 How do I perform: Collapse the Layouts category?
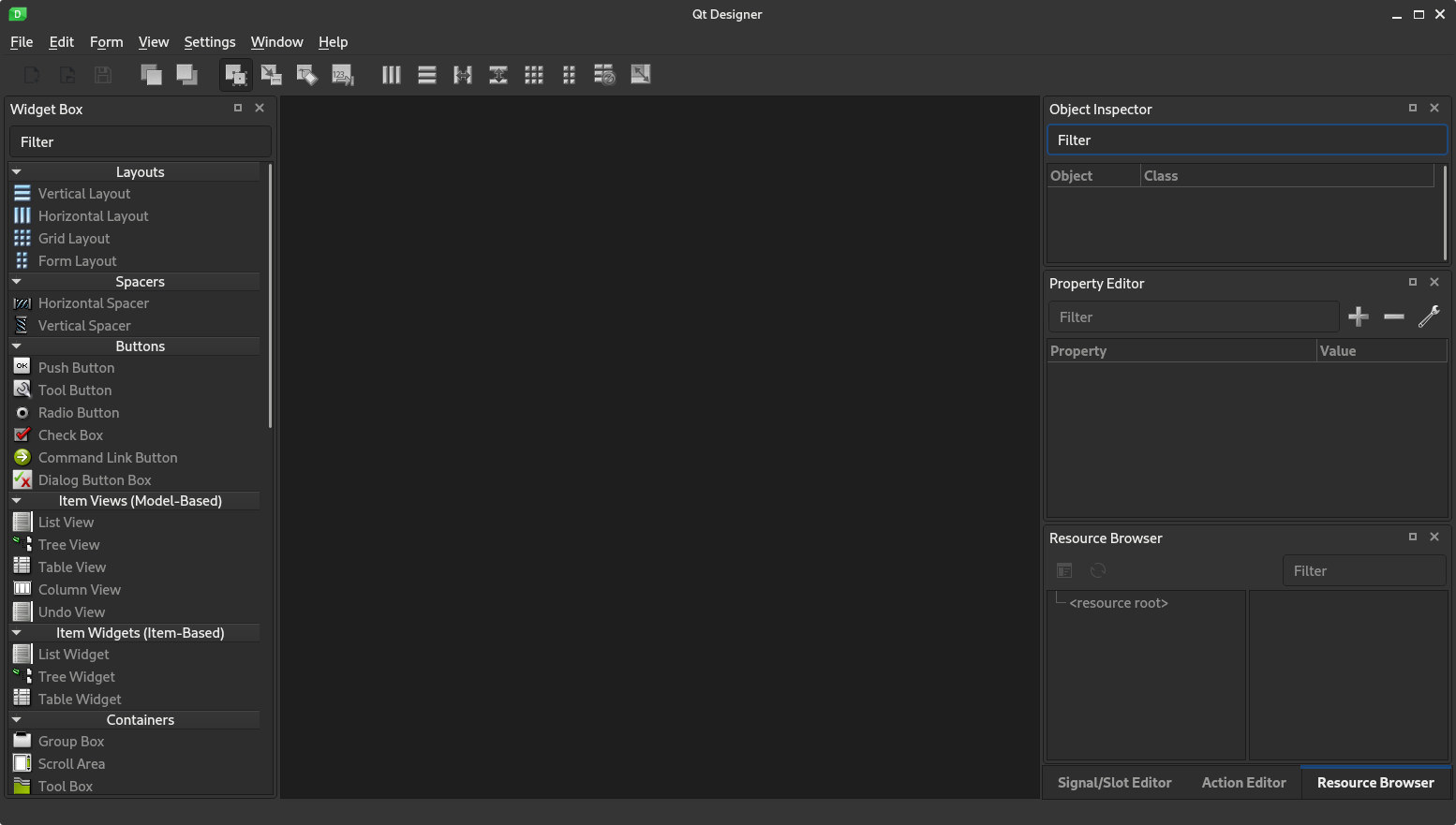(17, 172)
